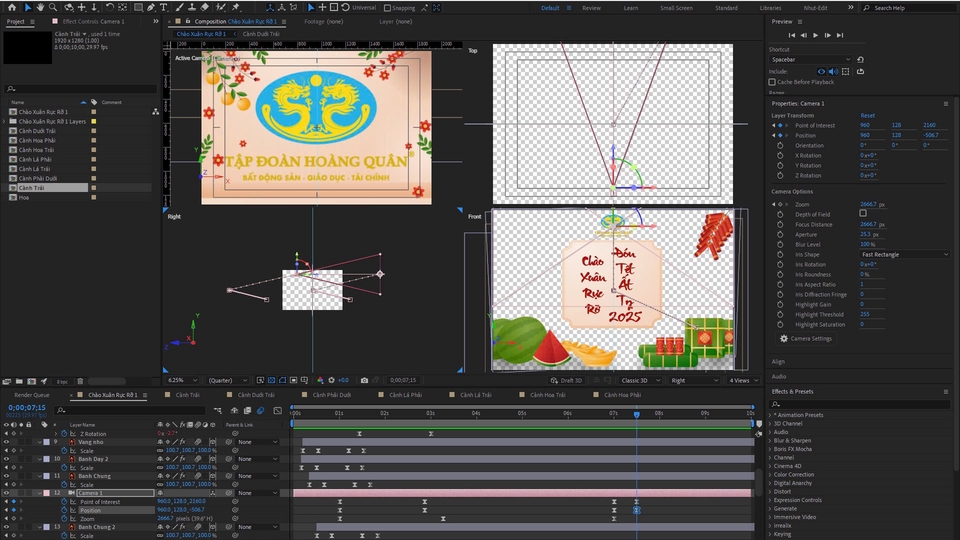960x540 pixels.
Task: Click the Preview play button
Action: pyautogui.click(x=816, y=35)
